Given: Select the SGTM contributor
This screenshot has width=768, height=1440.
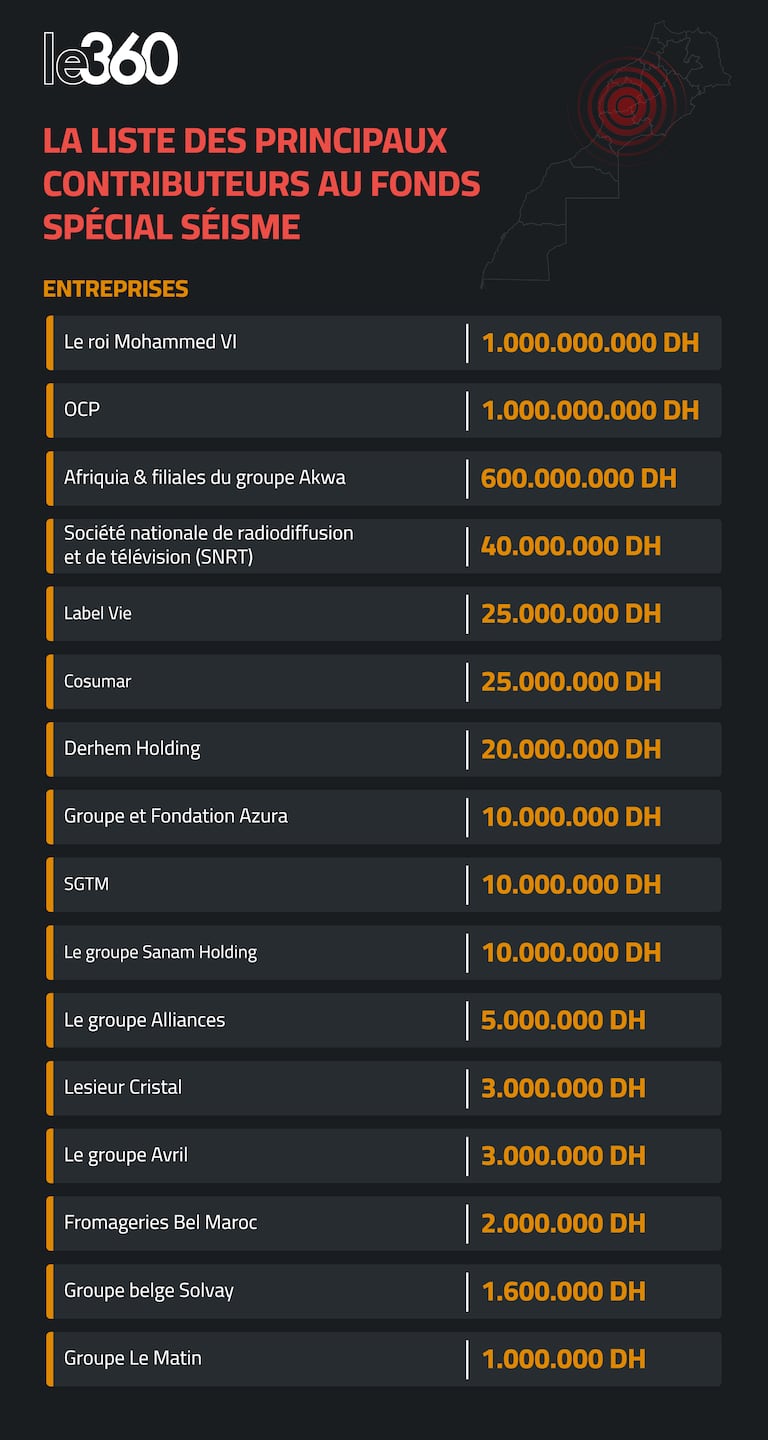Looking at the screenshot, I should (86, 884).
